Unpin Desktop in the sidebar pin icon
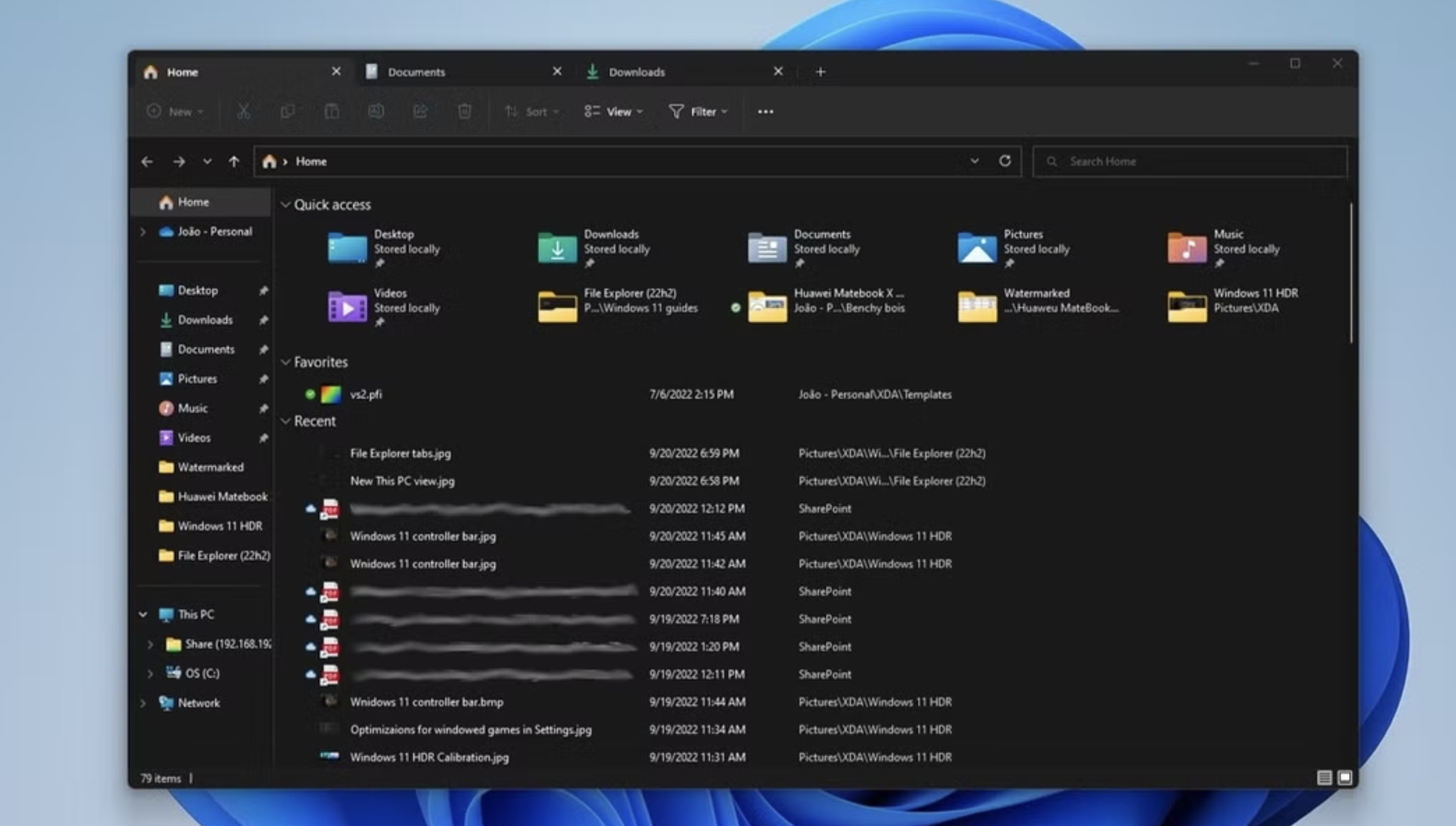 [x=263, y=291]
